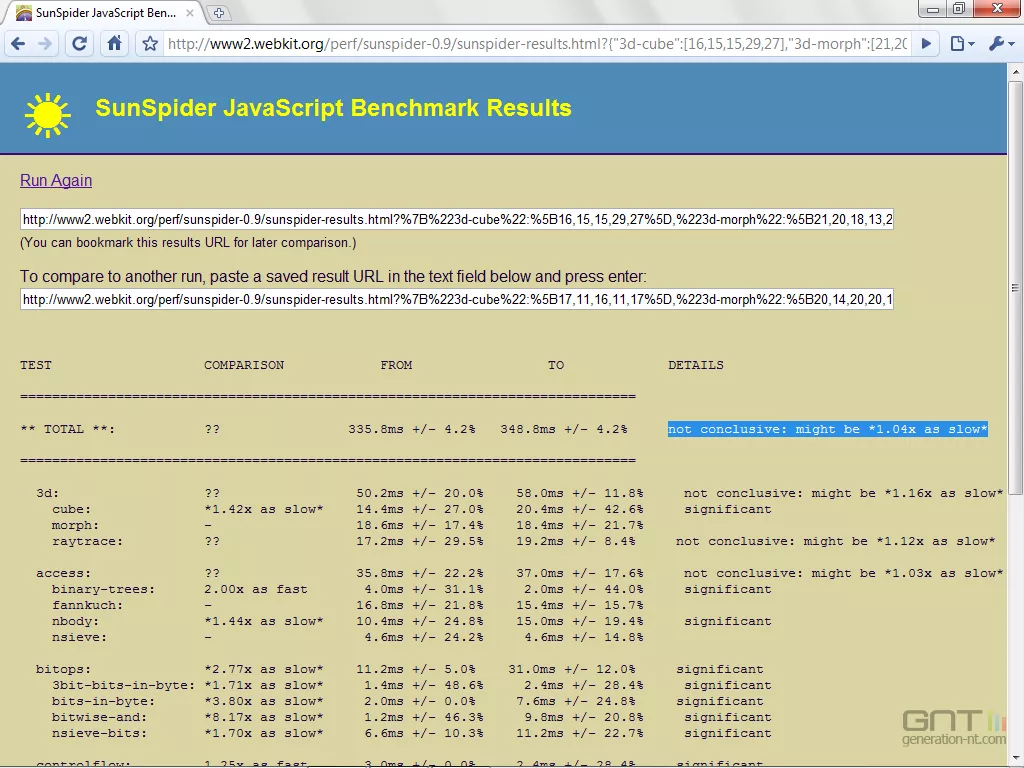Open the page control menu

(962, 44)
